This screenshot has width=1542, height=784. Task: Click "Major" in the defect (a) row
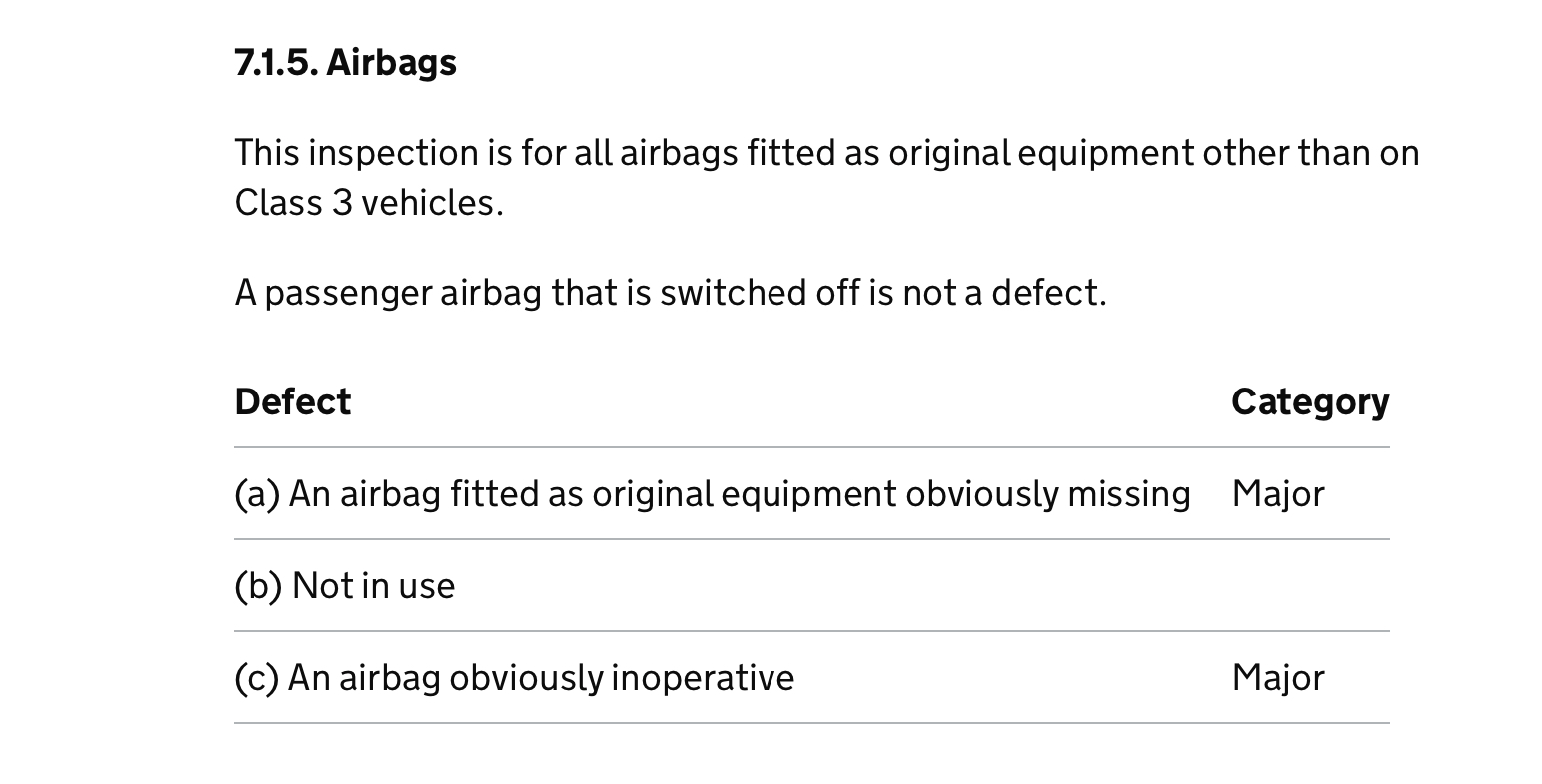pos(1277,494)
